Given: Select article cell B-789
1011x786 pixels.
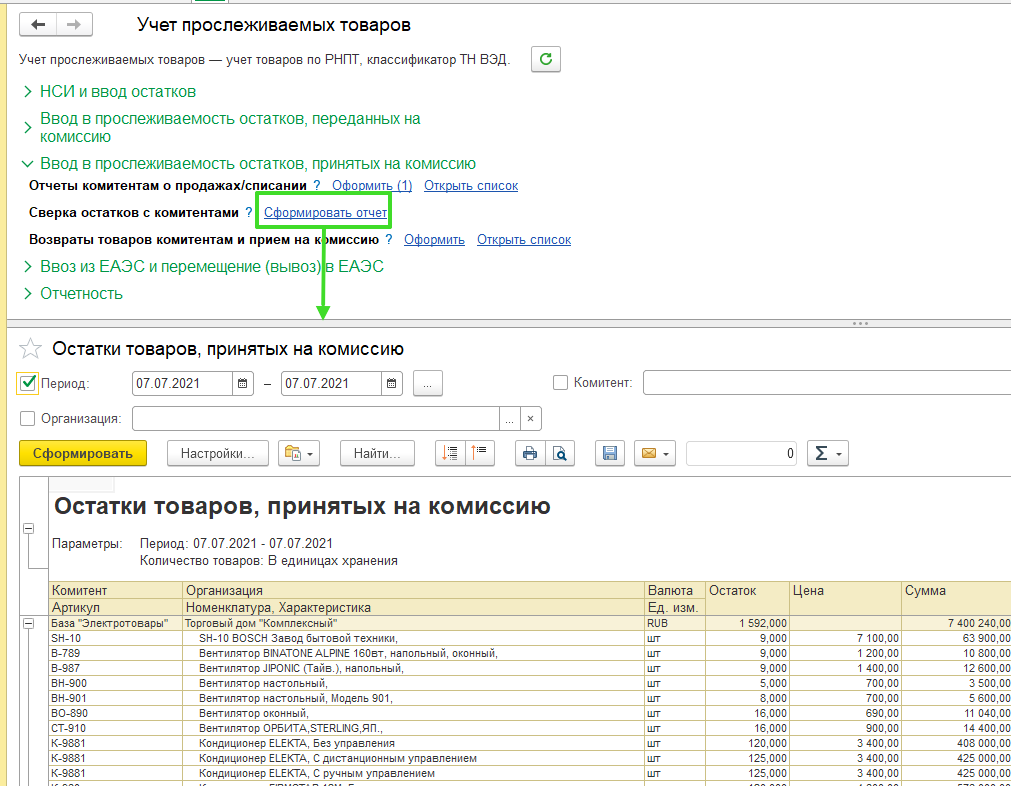Looking at the screenshot, I should pyautogui.click(x=116, y=653).
